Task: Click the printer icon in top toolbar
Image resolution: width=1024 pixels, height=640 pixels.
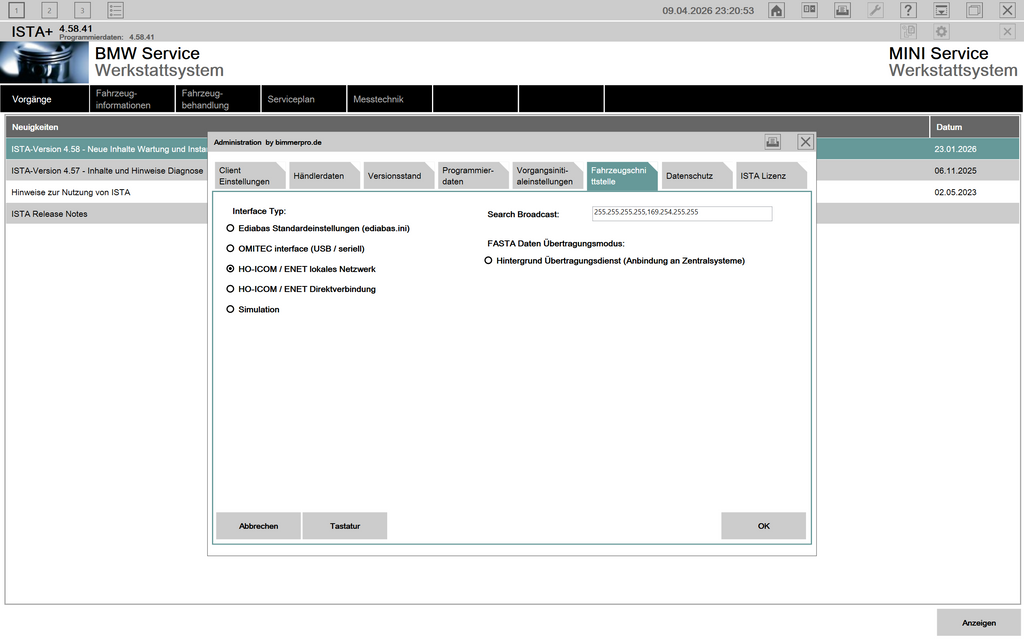Action: click(x=842, y=10)
